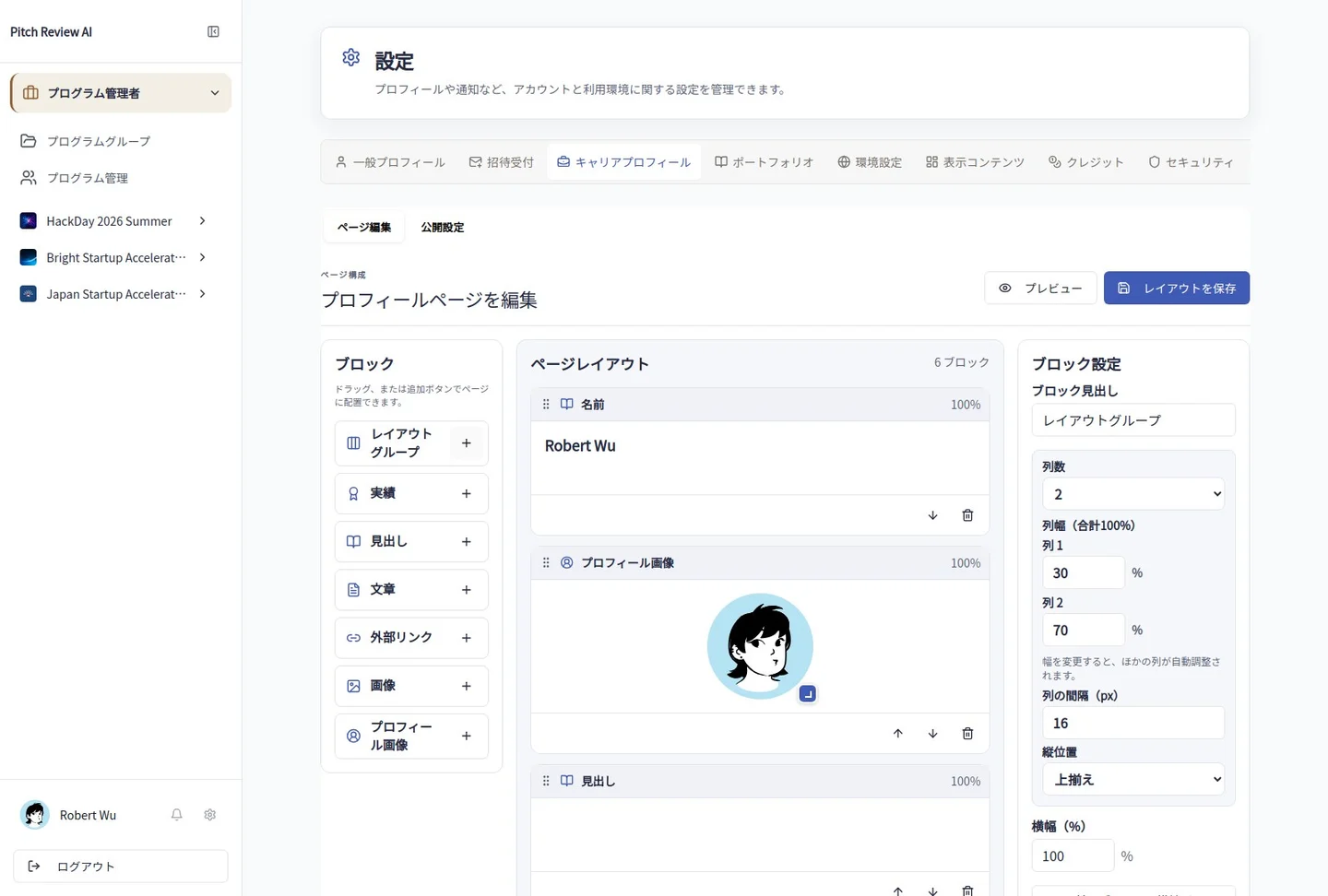
Task: Move プロフィール画像 block down
Action: click(x=932, y=734)
